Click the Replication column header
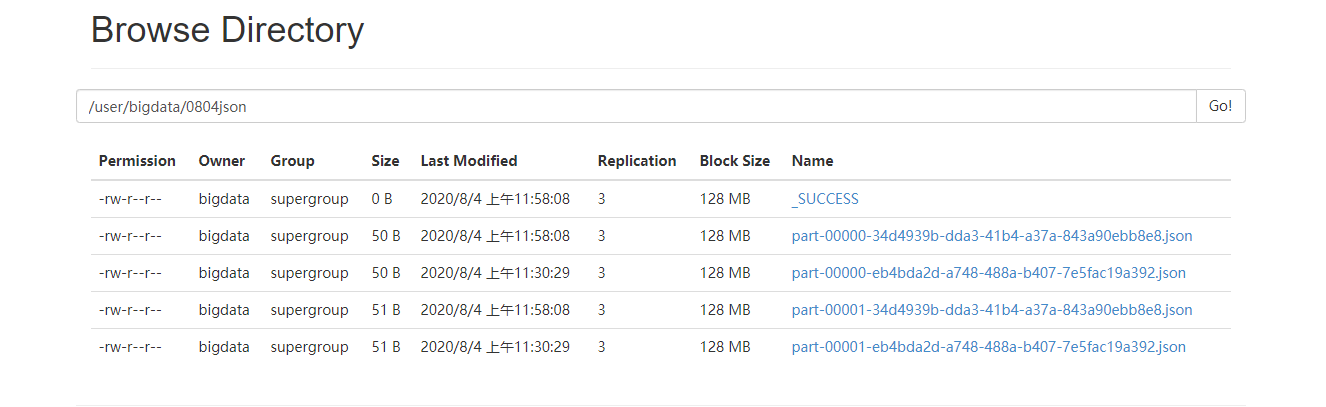Screen dimensions: 1326x407 (x=637, y=161)
